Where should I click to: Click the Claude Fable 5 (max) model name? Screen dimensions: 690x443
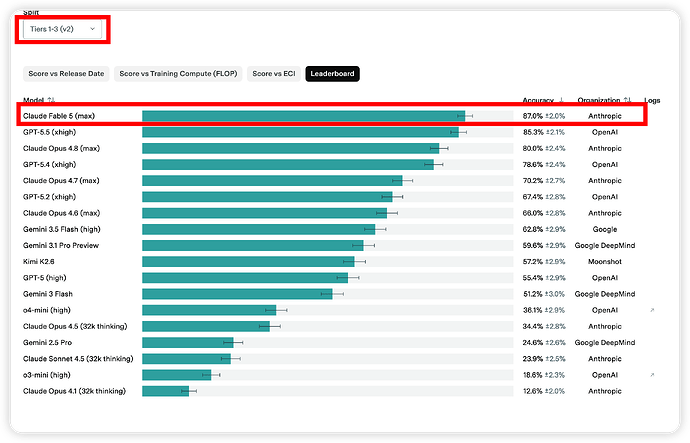(x=59, y=116)
